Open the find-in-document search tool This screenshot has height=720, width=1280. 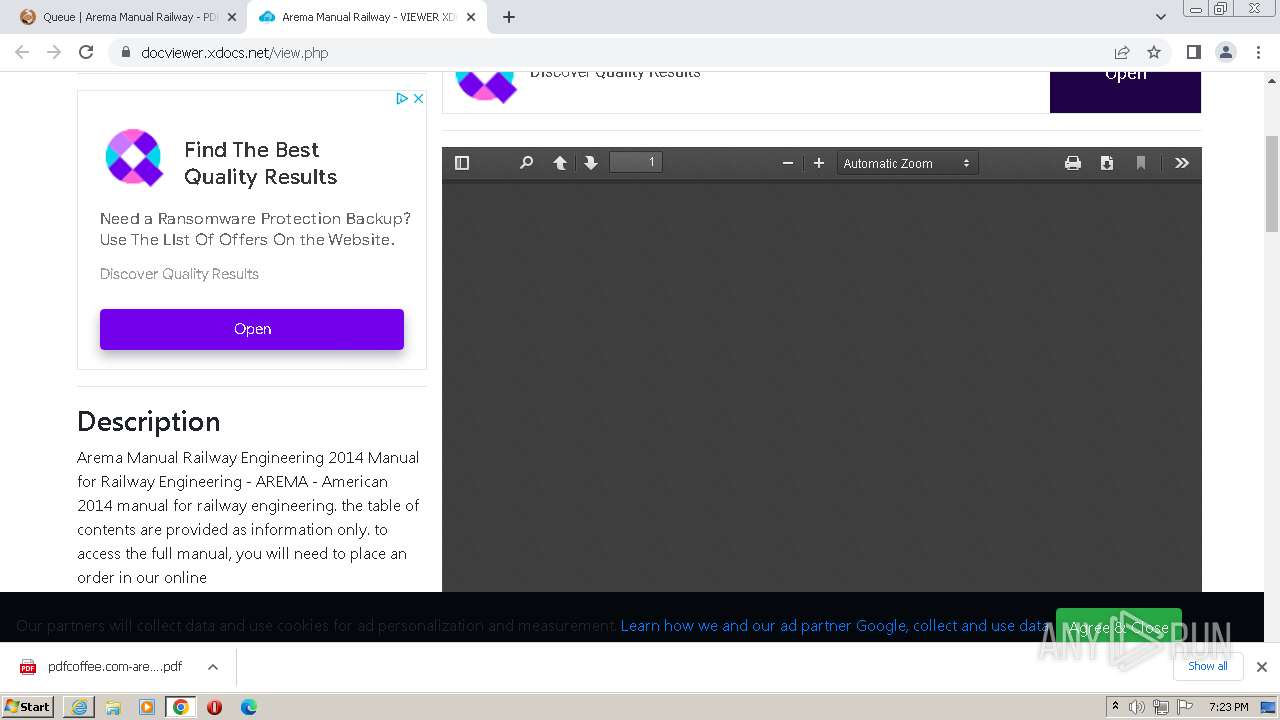(526, 163)
